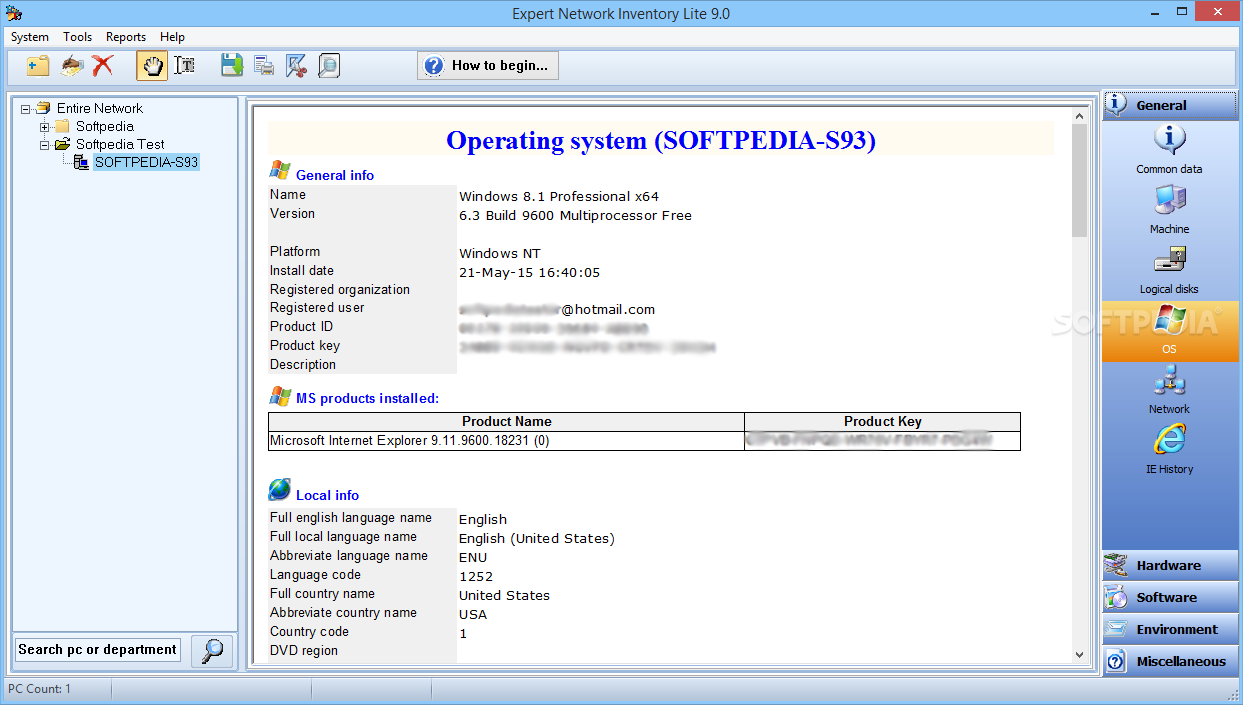This screenshot has height=705, width=1243.
Task: Select SOFTPEDIA-S93 computer in tree
Action: (x=146, y=162)
